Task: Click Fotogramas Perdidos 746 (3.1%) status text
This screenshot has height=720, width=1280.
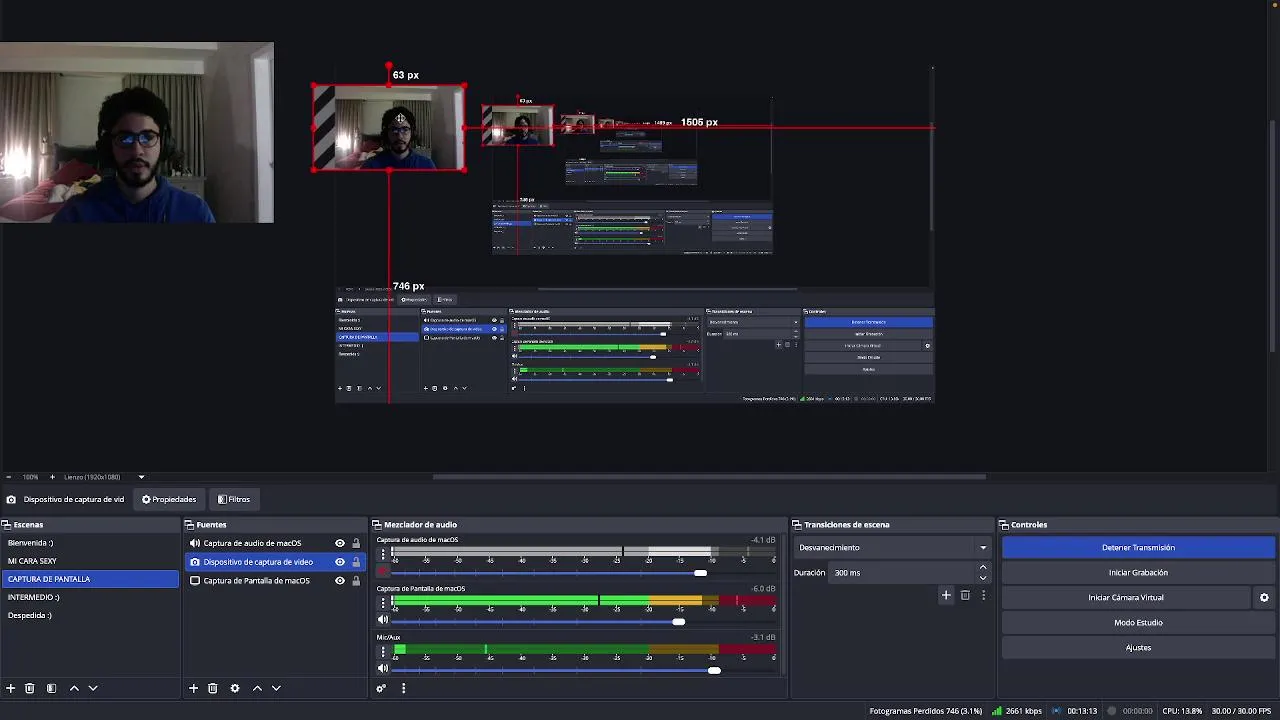Action: pos(926,711)
